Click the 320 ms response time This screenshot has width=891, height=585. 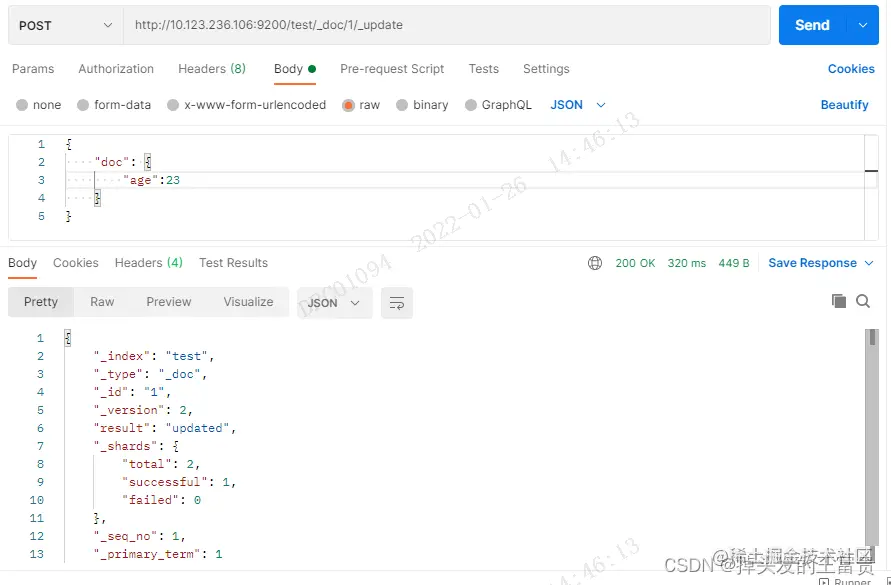686,263
